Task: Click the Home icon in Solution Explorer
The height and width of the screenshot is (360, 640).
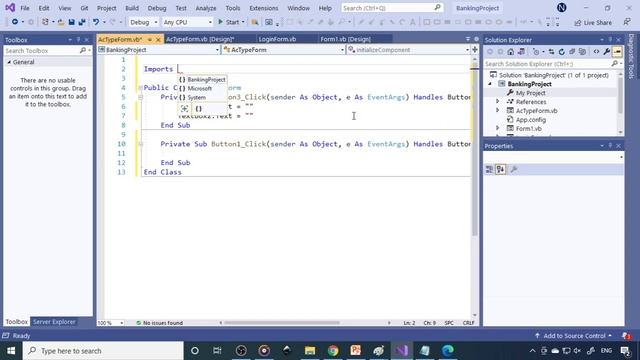Action: click(x=511, y=52)
